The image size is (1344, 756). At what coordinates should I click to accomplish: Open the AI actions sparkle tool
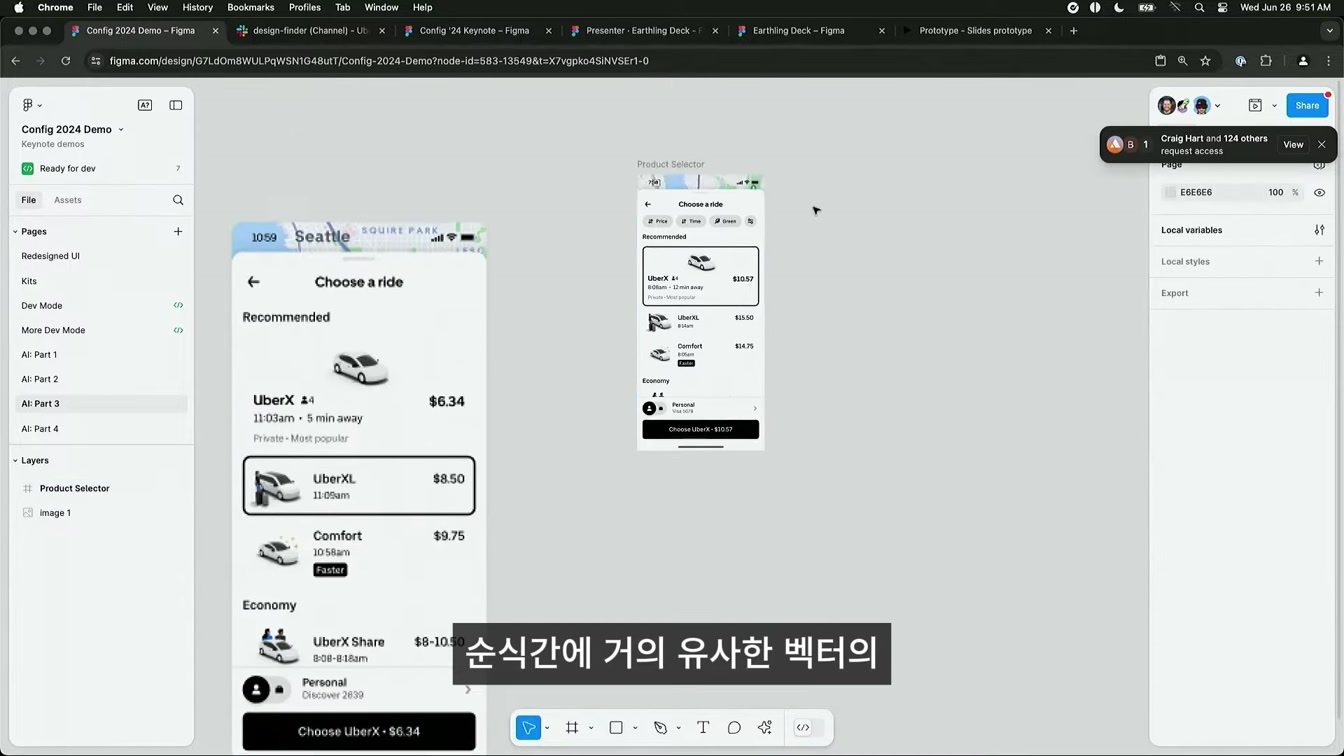pyautogui.click(x=765, y=728)
